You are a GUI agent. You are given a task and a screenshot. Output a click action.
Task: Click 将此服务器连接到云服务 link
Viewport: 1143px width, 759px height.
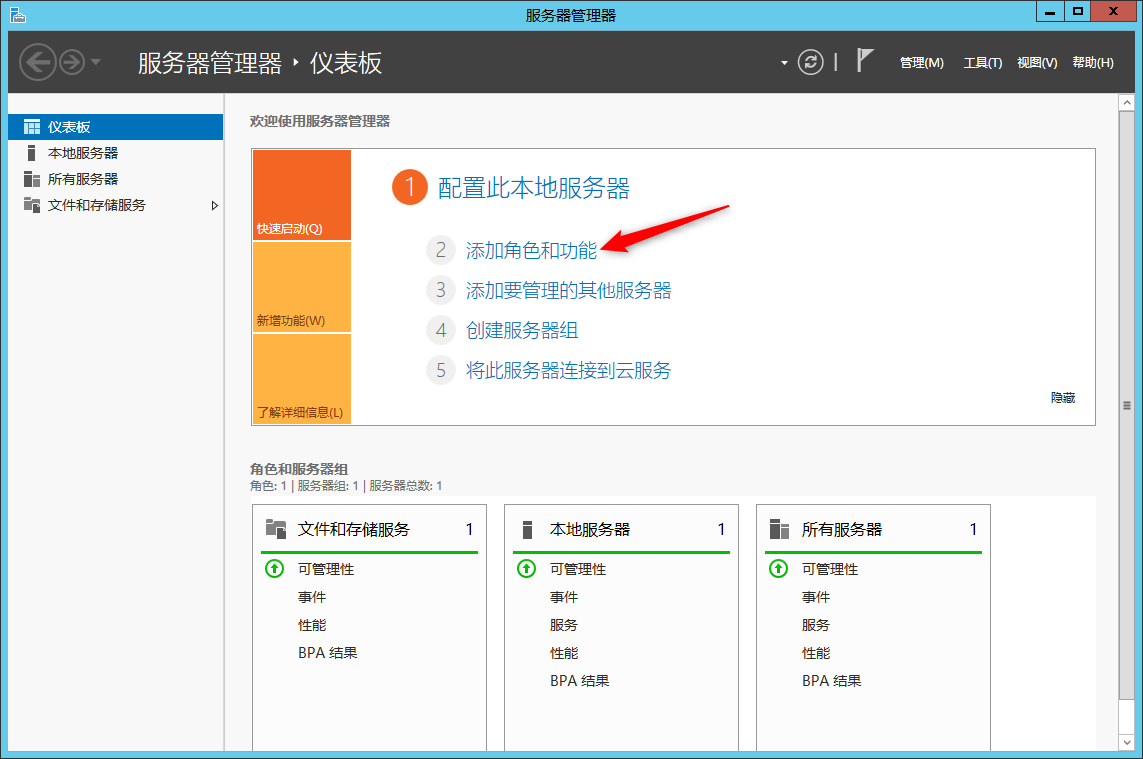(569, 370)
